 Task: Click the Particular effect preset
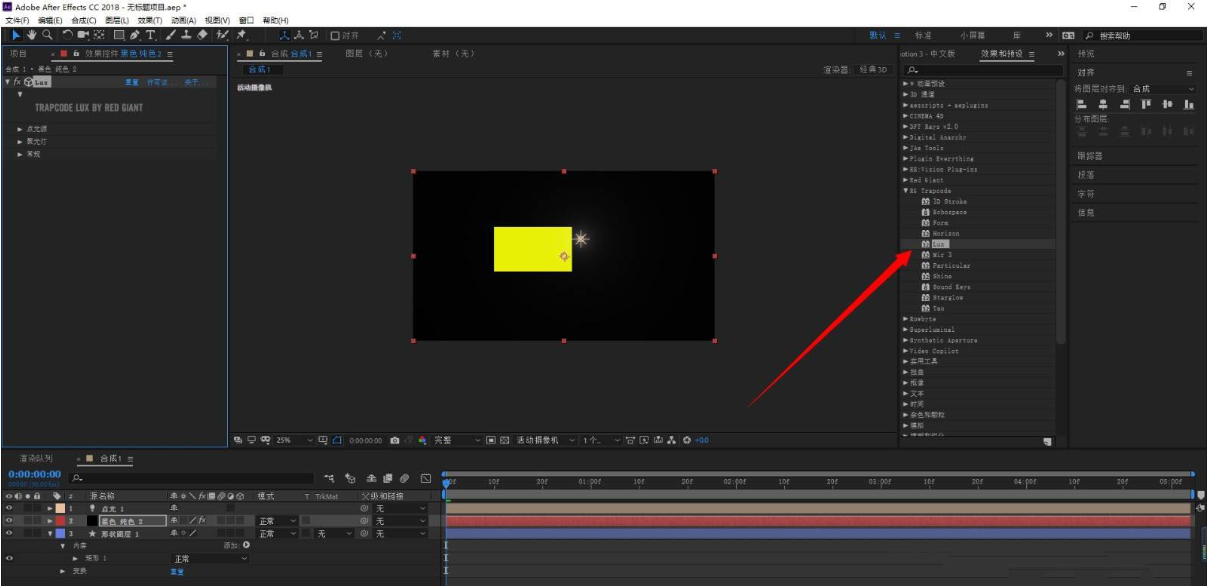coord(951,265)
